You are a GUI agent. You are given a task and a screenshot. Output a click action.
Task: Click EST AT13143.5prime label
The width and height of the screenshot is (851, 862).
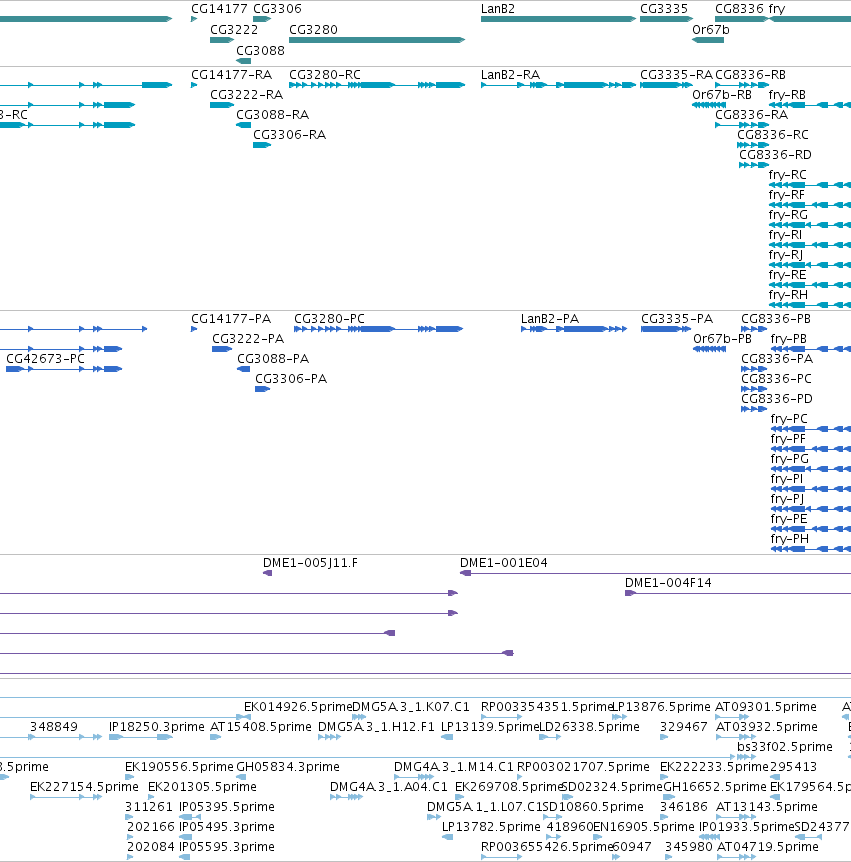[767, 806]
